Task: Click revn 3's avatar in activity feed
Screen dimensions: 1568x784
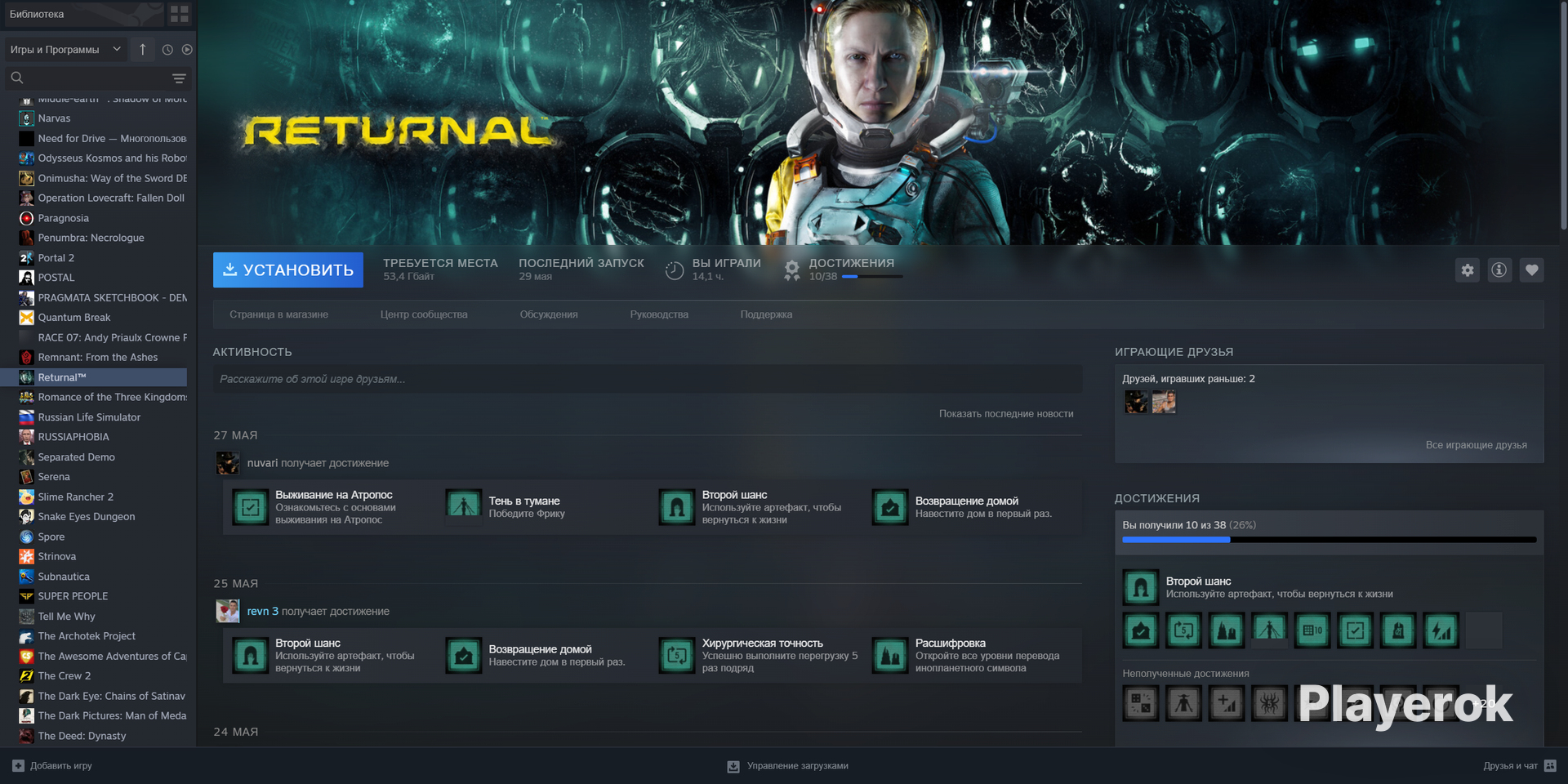Action: click(x=228, y=611)
